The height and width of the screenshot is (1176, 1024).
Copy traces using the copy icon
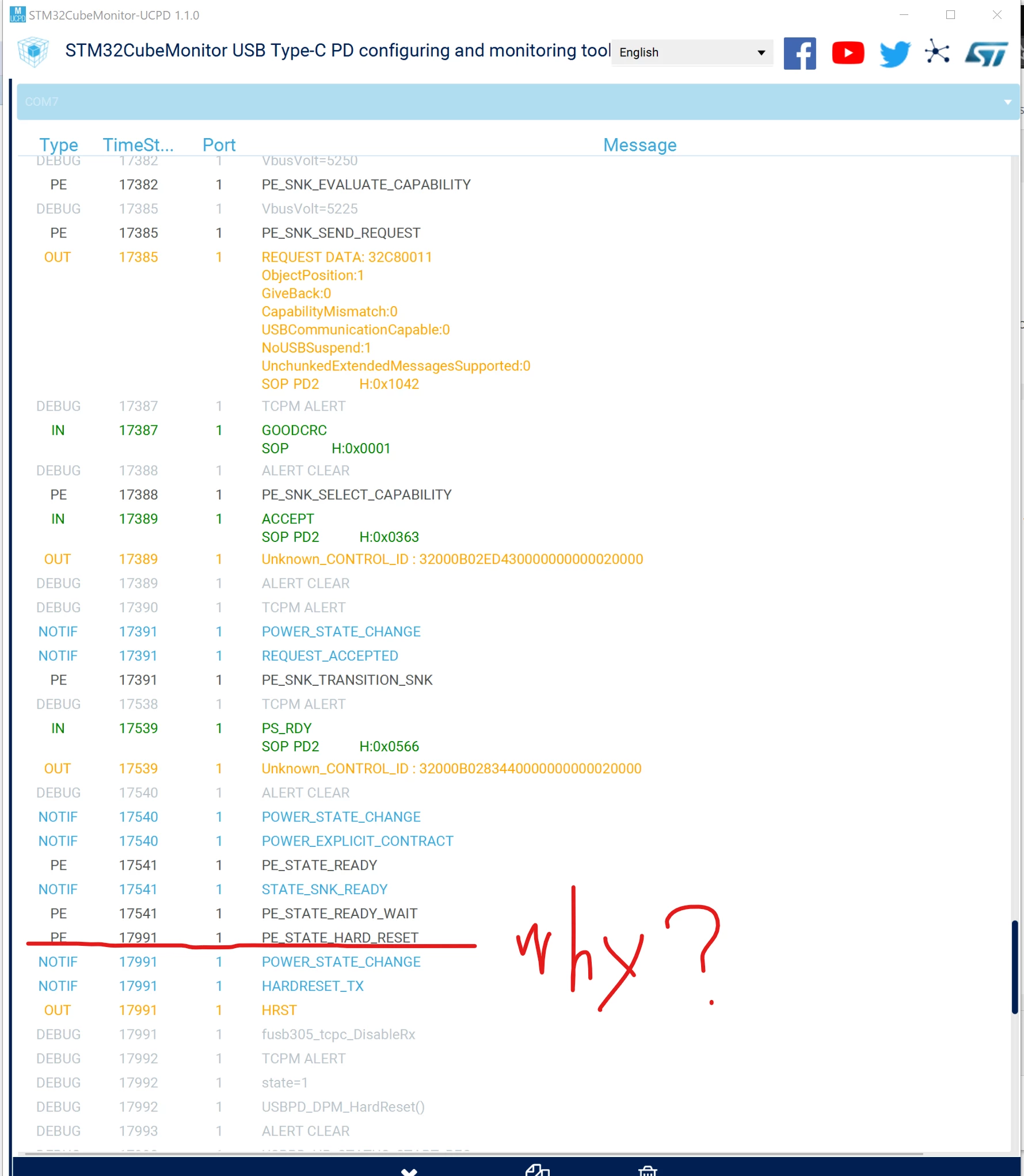click(538, 1170)
